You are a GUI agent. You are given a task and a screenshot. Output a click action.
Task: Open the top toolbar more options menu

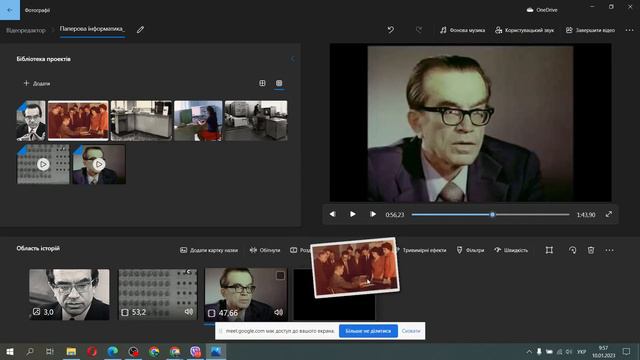[629, 30]
